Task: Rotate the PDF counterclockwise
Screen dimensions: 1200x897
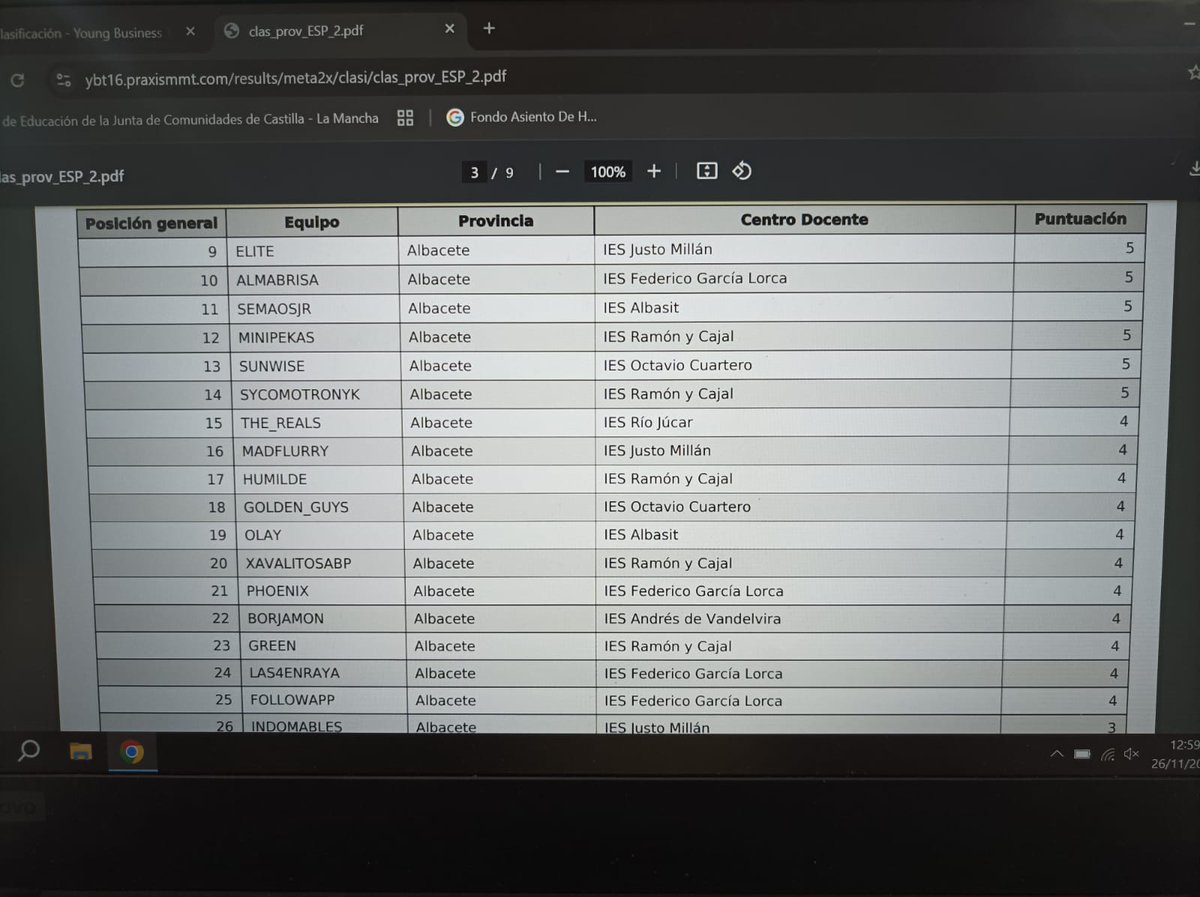Action: click(741, 171)
